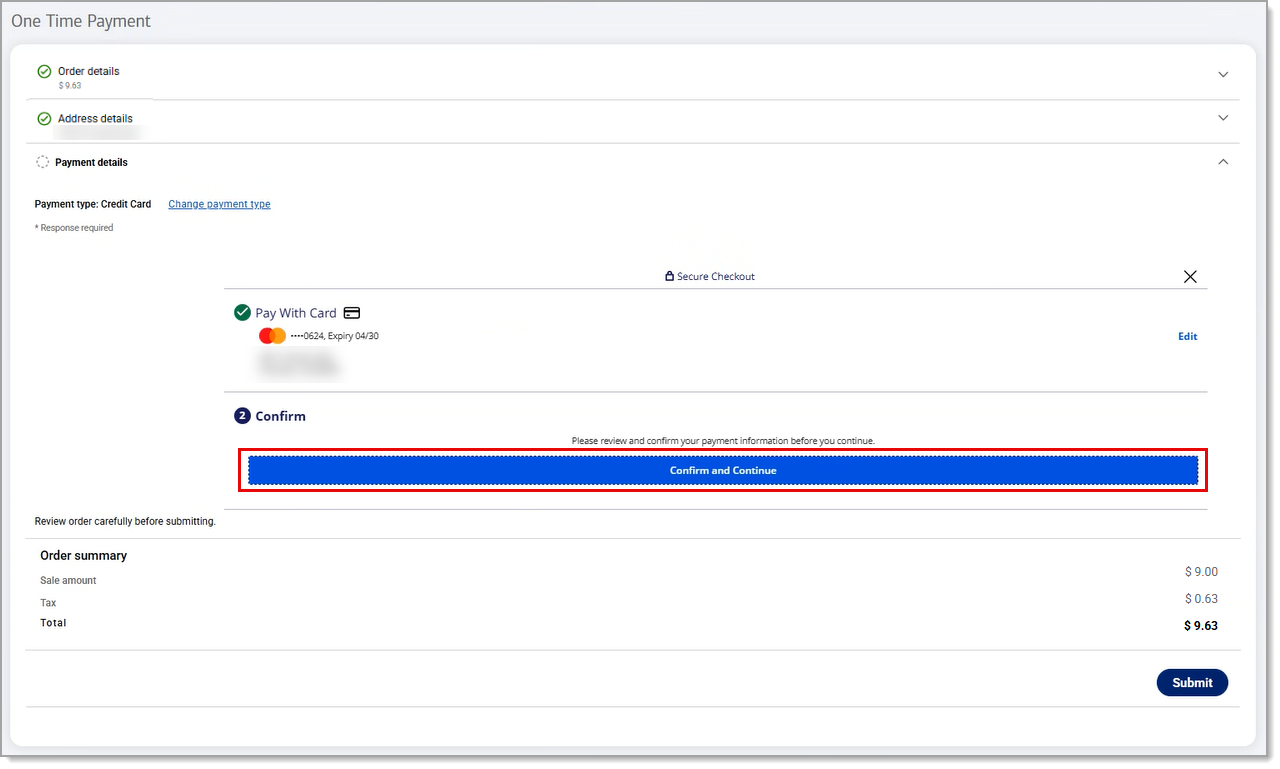Click the green check next to Pay With Card

[x=242, y=313]
